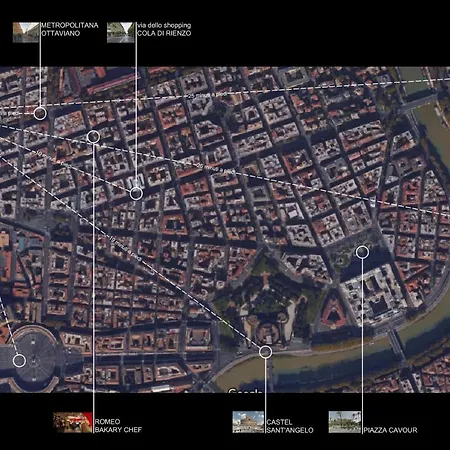450x450 pixels.
Task: Click the METROPOLITANA OTTAVIANO text label
Action: pyautogui.click(x=70, y=29)
